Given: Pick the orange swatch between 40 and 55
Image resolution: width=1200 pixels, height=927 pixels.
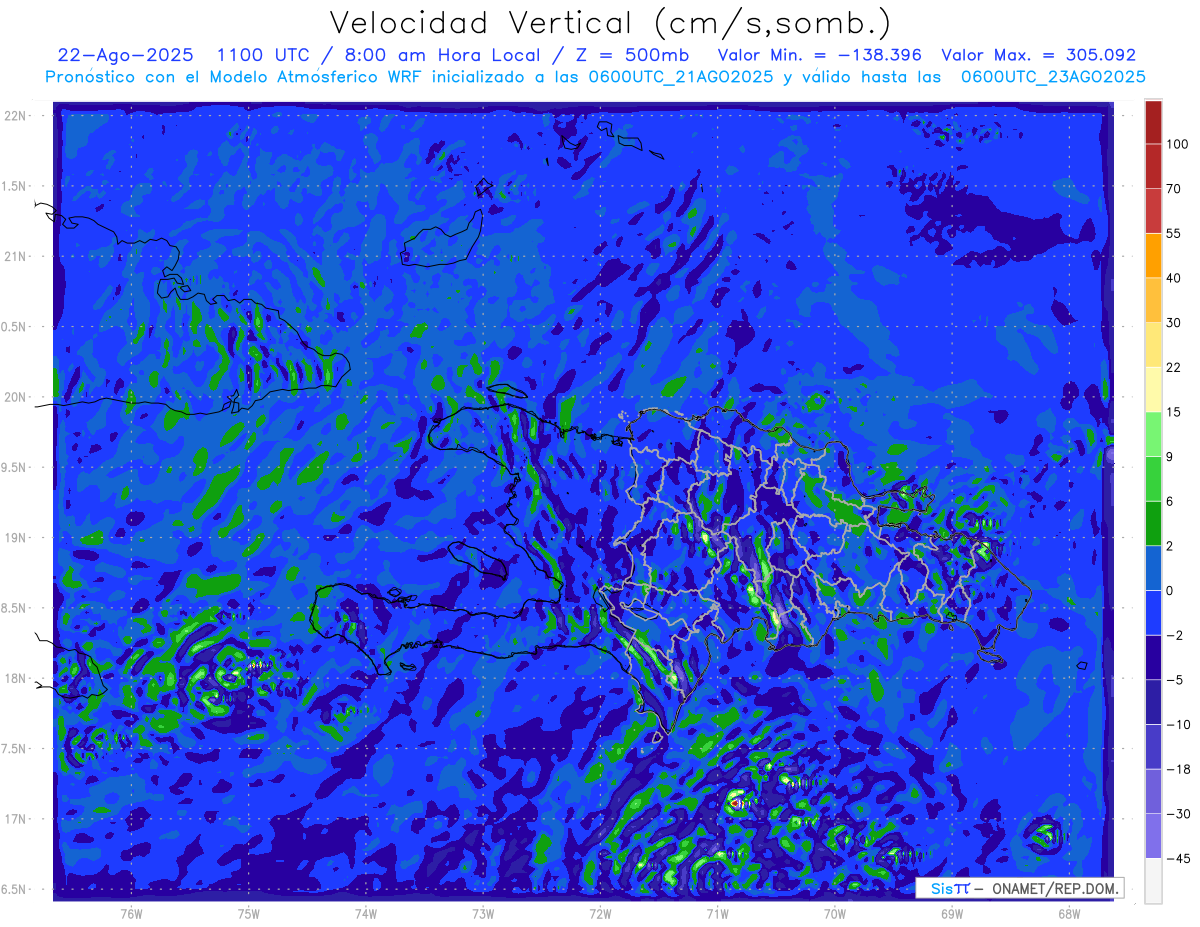Looking at the screenshot, I should [1153, 255].
